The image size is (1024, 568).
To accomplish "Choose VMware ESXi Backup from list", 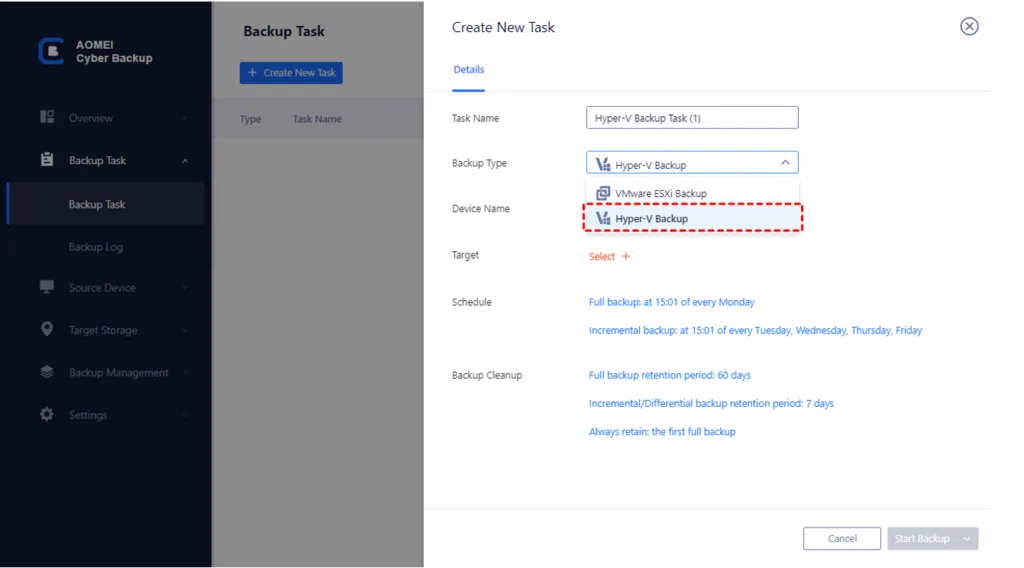I will (x=660, y=194).
